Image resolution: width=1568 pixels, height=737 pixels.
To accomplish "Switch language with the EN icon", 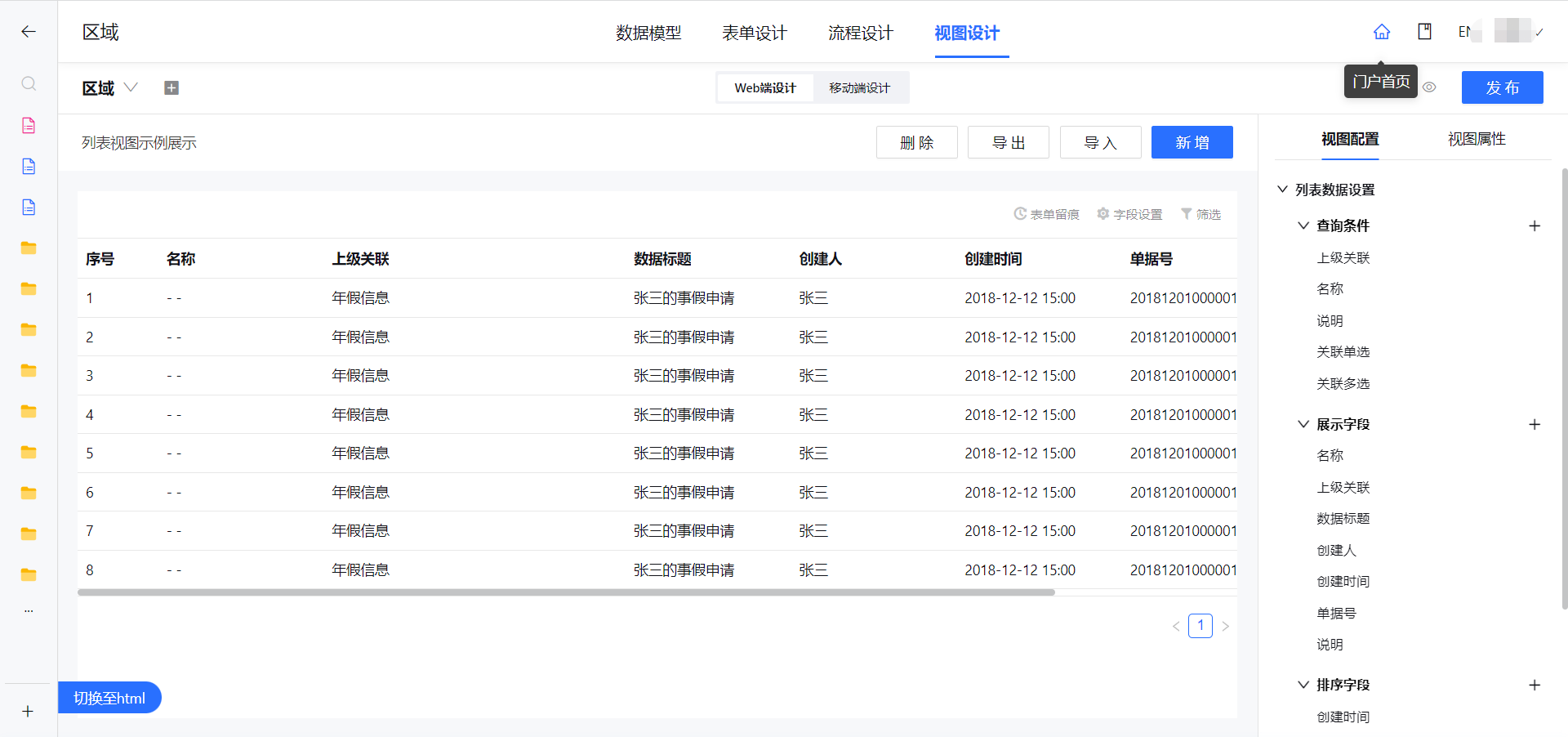I will [x=1465, y=32].
